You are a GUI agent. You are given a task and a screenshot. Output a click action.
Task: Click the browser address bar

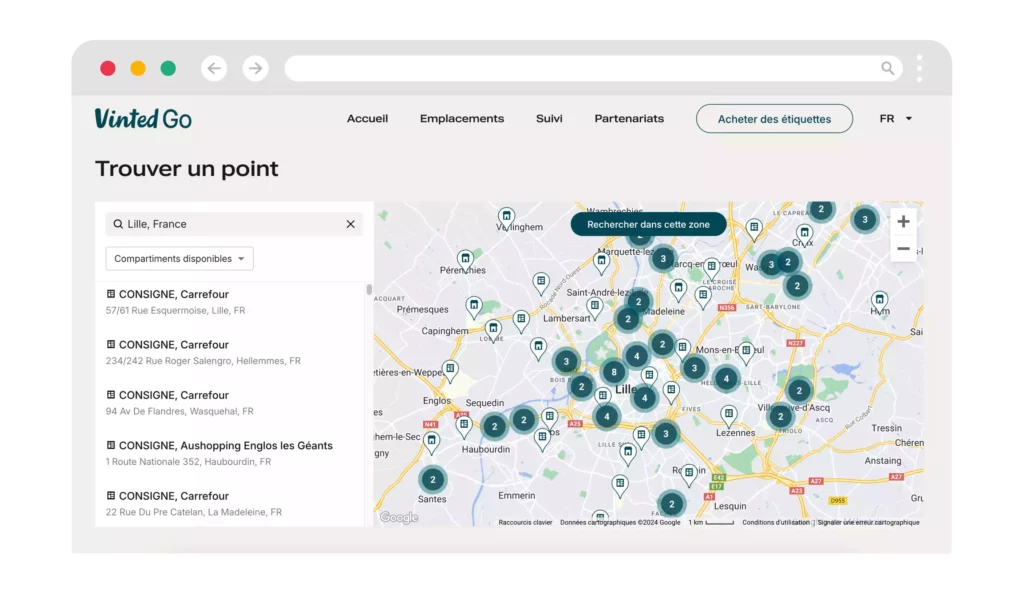594,68
